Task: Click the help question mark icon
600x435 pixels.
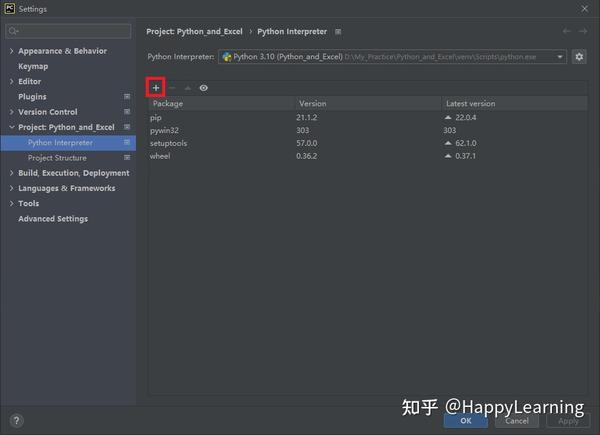Action: tap(16, 421)
